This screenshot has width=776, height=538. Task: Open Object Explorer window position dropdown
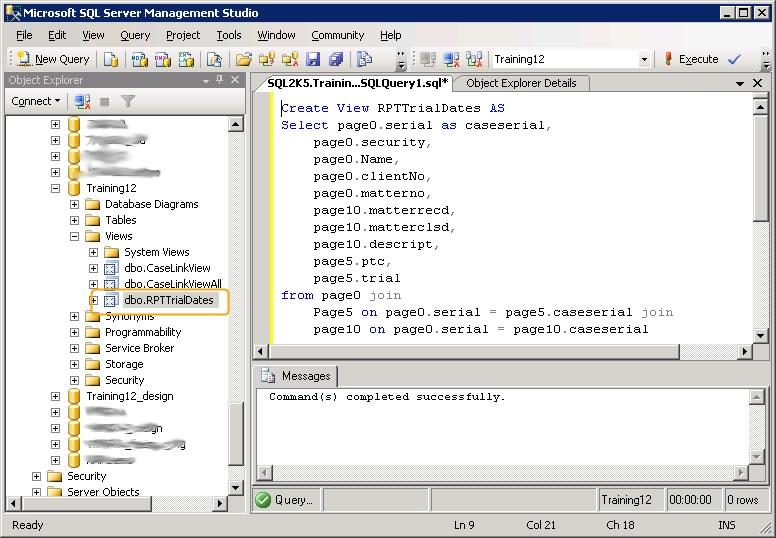point(206,80)
